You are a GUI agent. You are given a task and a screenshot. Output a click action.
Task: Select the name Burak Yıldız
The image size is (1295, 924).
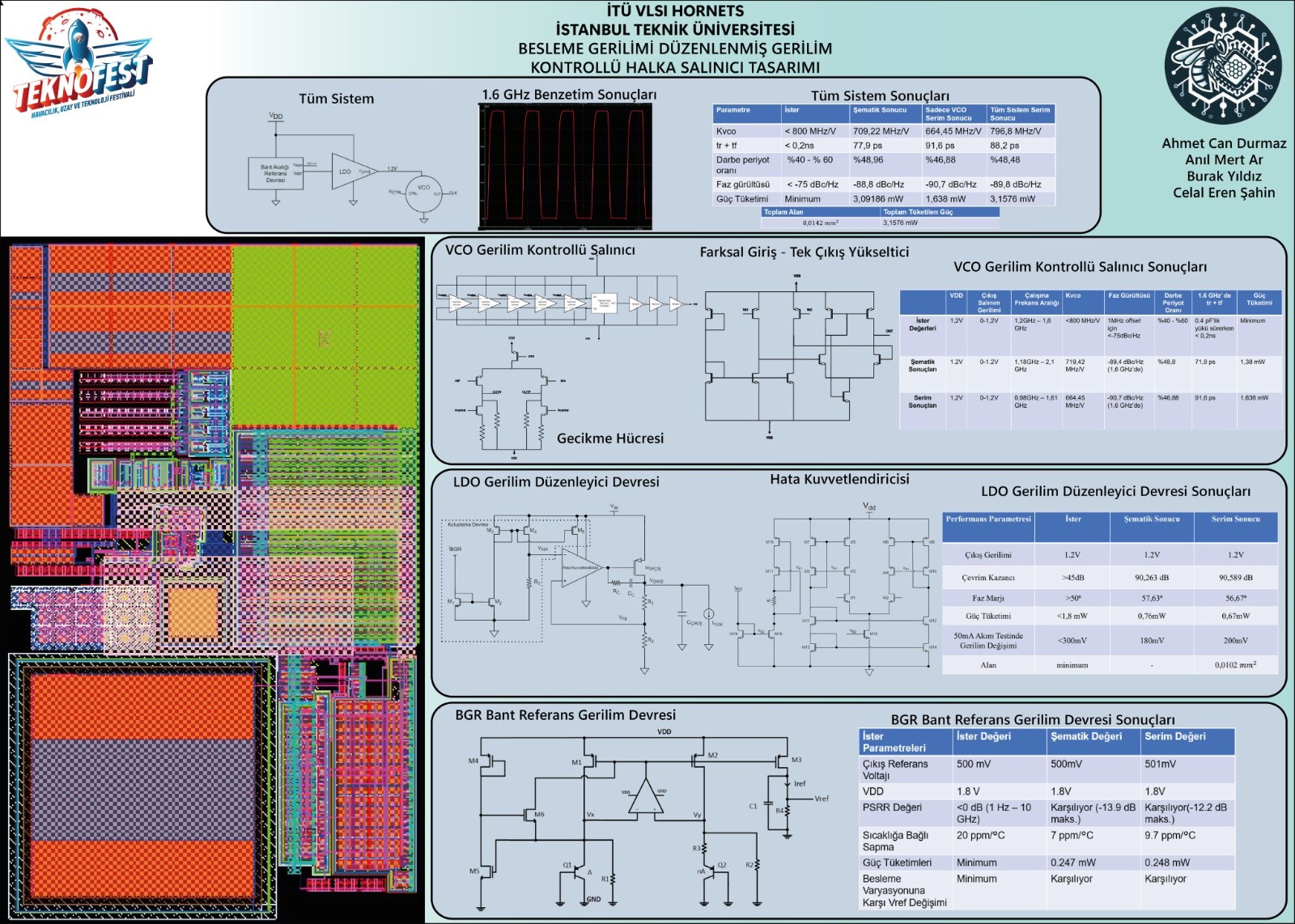tap(1224, 176)
